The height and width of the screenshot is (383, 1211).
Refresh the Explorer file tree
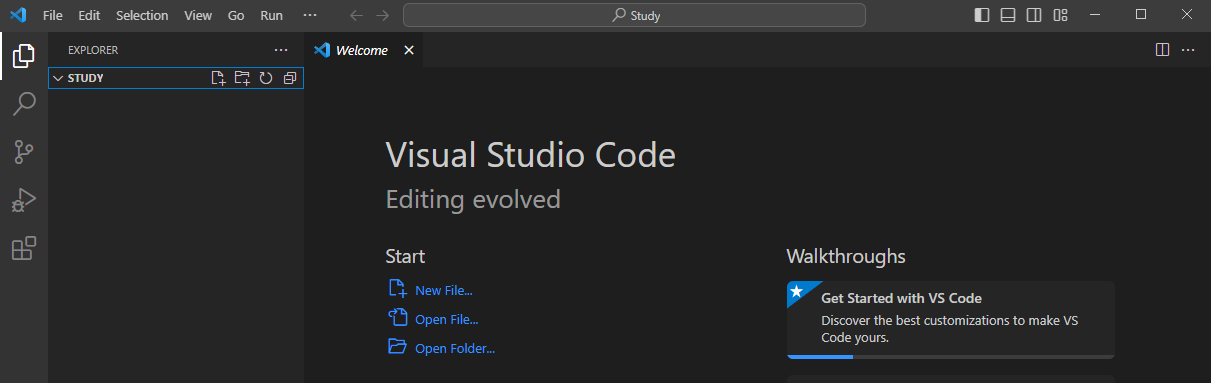(266, 78)
